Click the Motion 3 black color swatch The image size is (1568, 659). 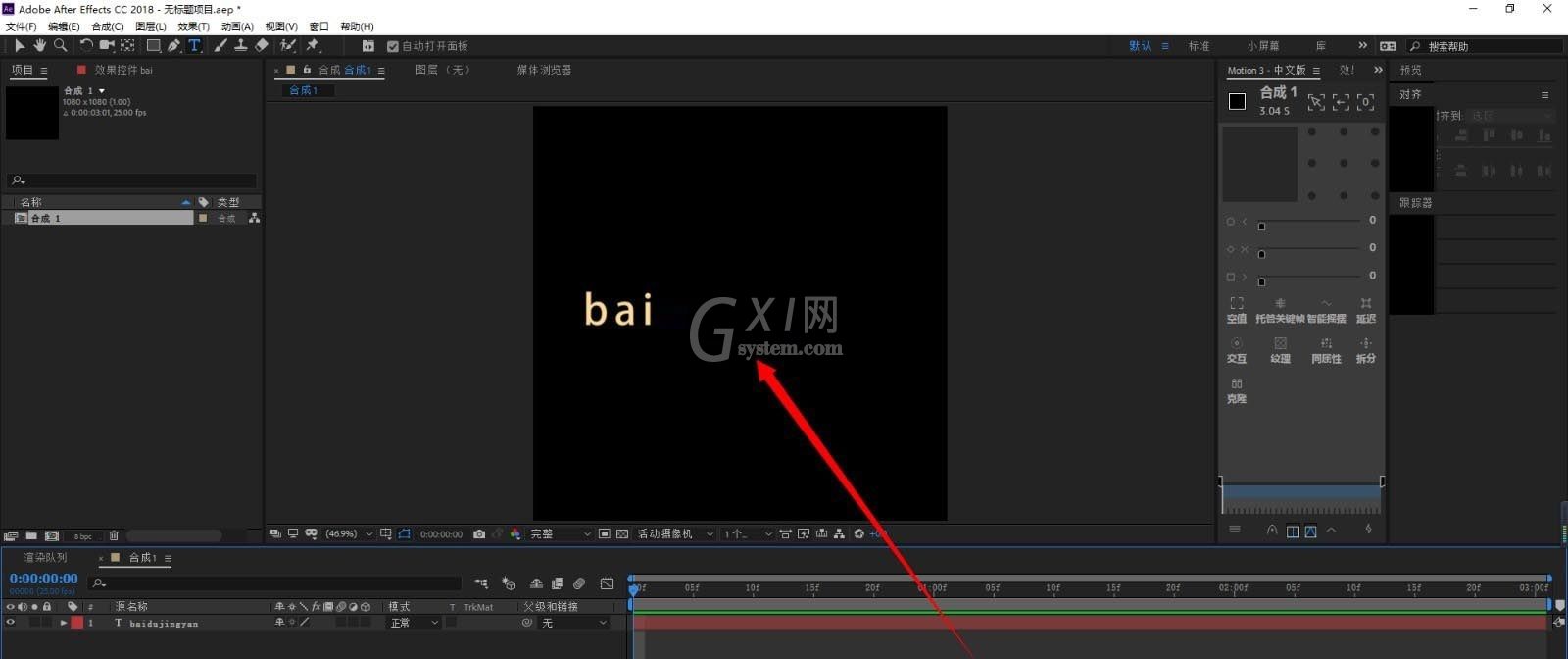1237,101
